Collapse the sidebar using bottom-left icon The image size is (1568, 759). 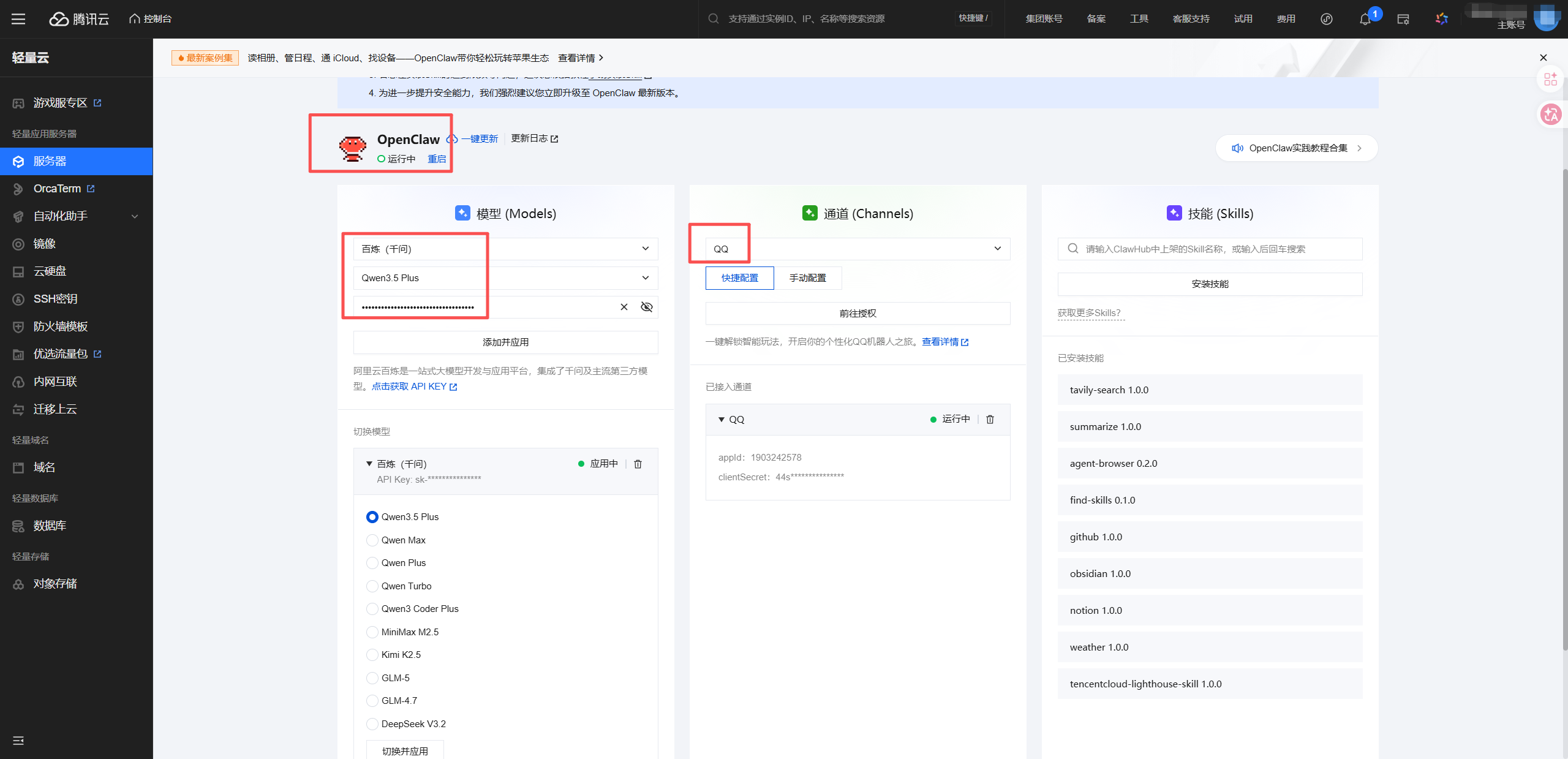[18, 741]
